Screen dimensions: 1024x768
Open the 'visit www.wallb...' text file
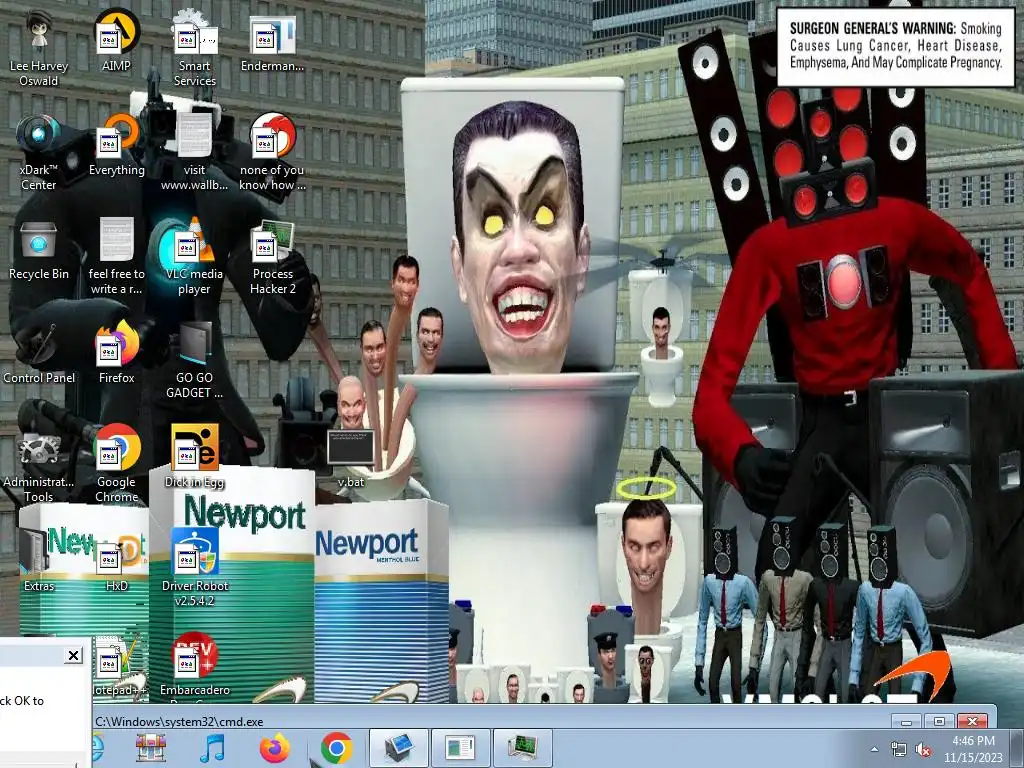pos(195,154)
